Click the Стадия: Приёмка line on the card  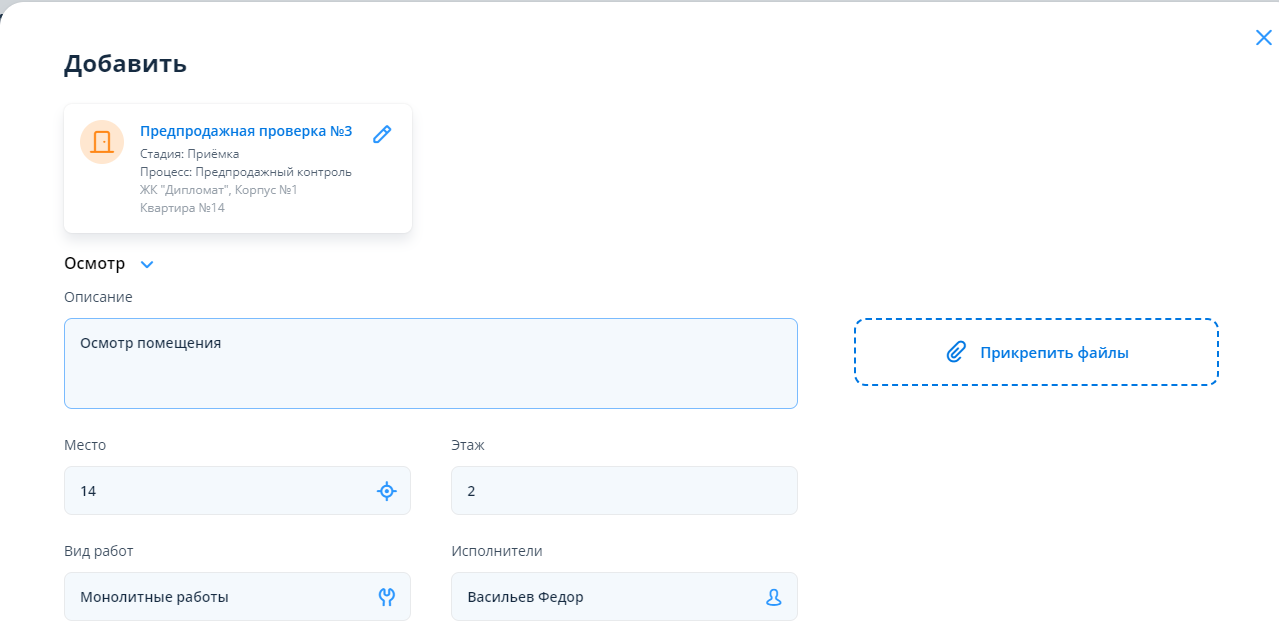[x=189, y=154]
